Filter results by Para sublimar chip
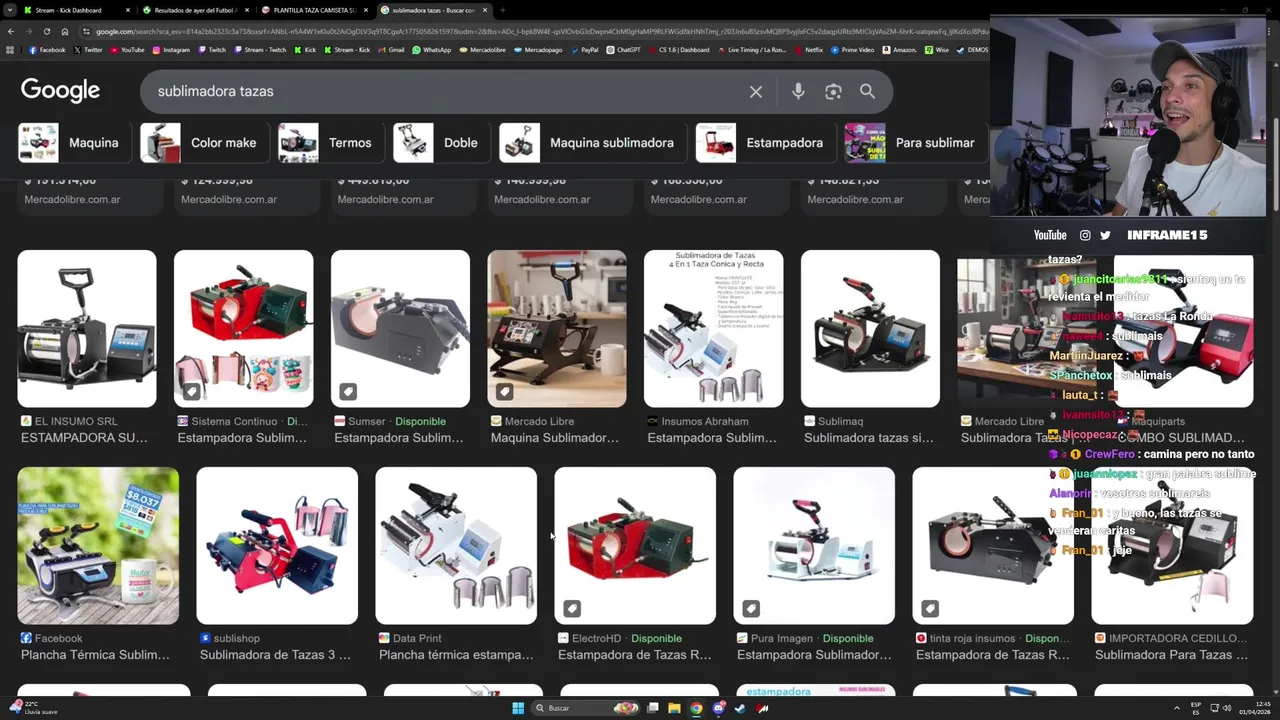This screenshot has height=720, width=1280. [x=915, y=143]
